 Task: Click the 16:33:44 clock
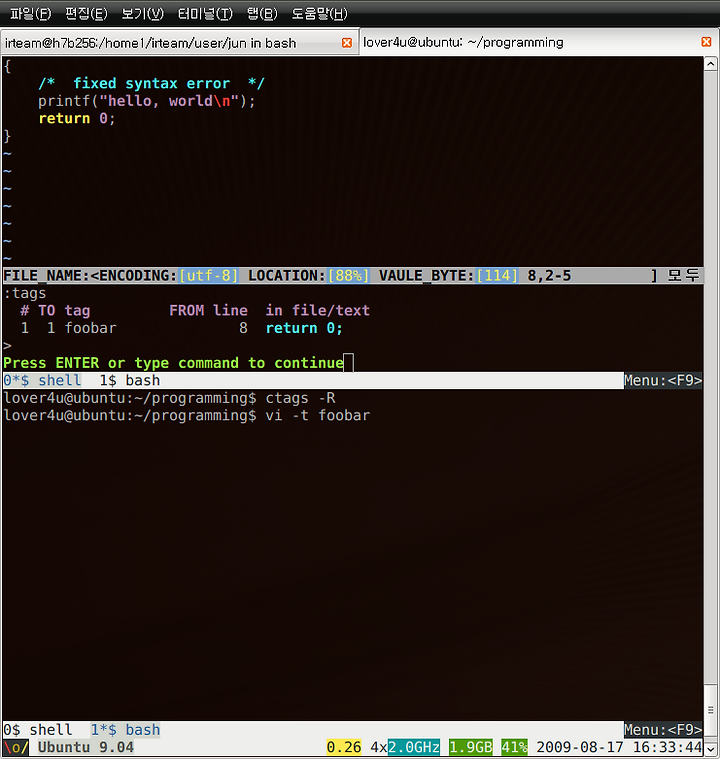[667, 747]
